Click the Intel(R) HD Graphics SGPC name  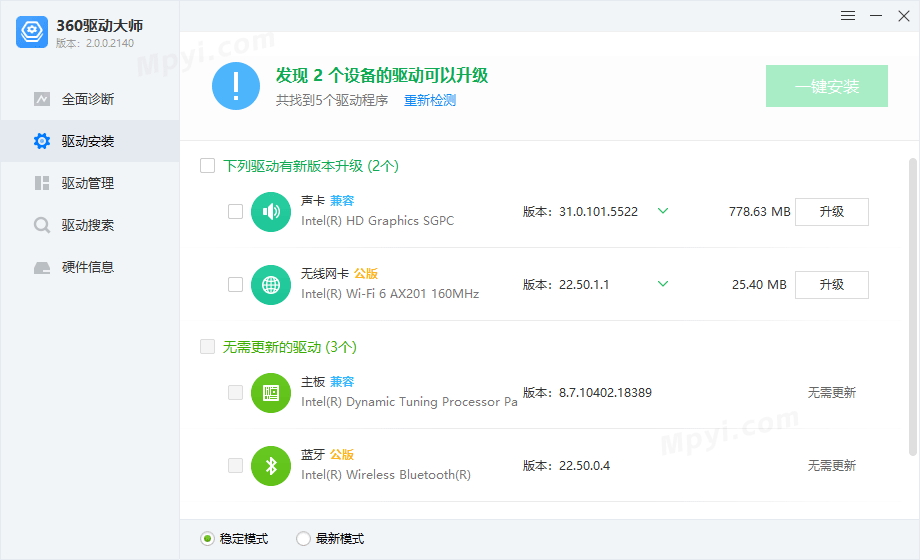click(x=378, y=221)
